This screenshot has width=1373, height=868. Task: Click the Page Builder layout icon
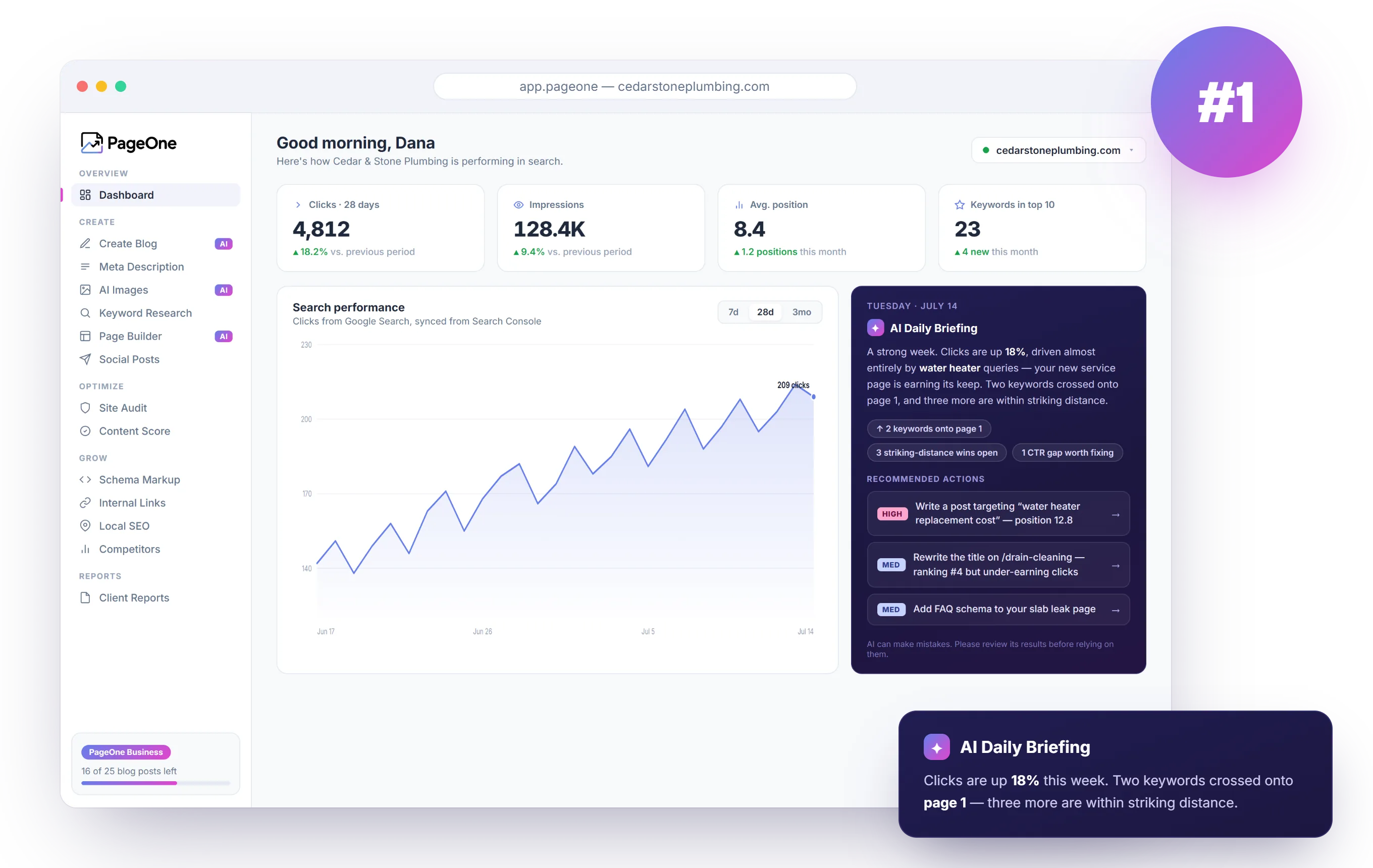pyautogui.click(x=85, y=336)
